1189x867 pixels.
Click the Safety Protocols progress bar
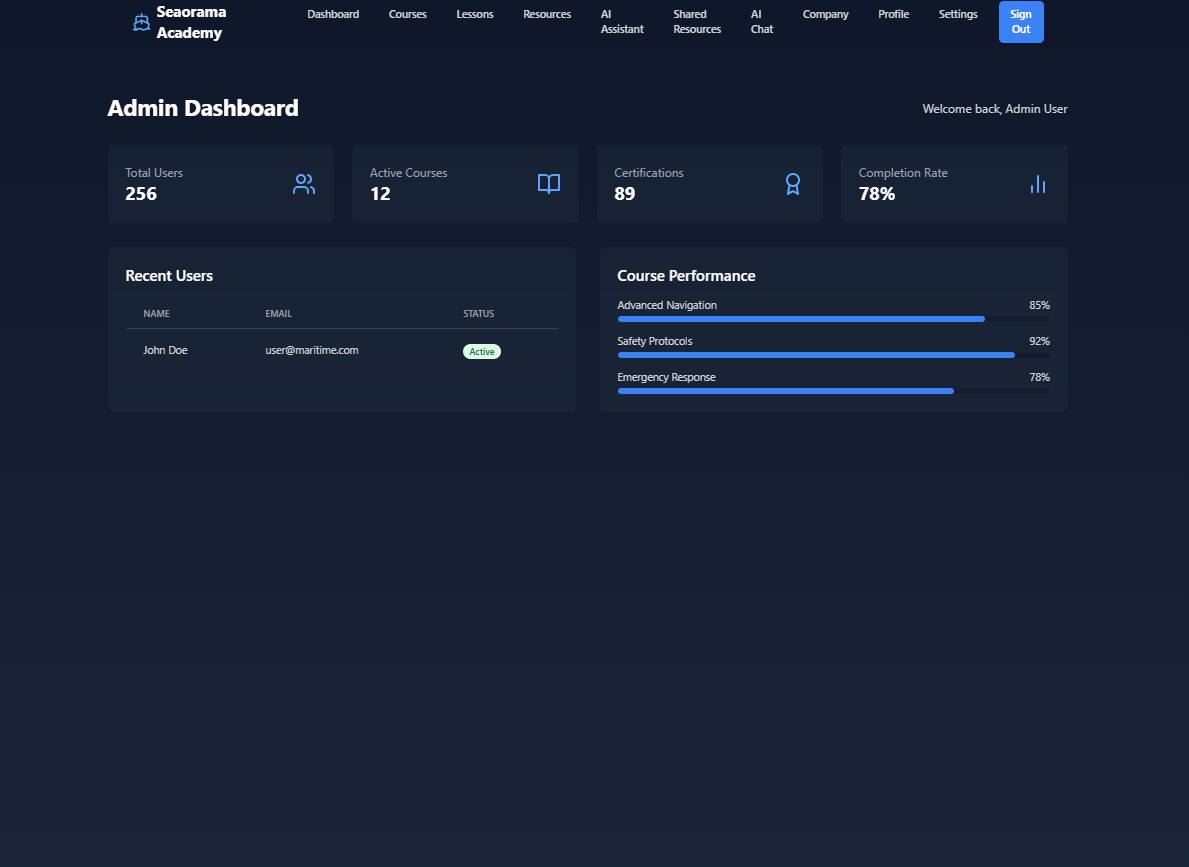(833, 355)
